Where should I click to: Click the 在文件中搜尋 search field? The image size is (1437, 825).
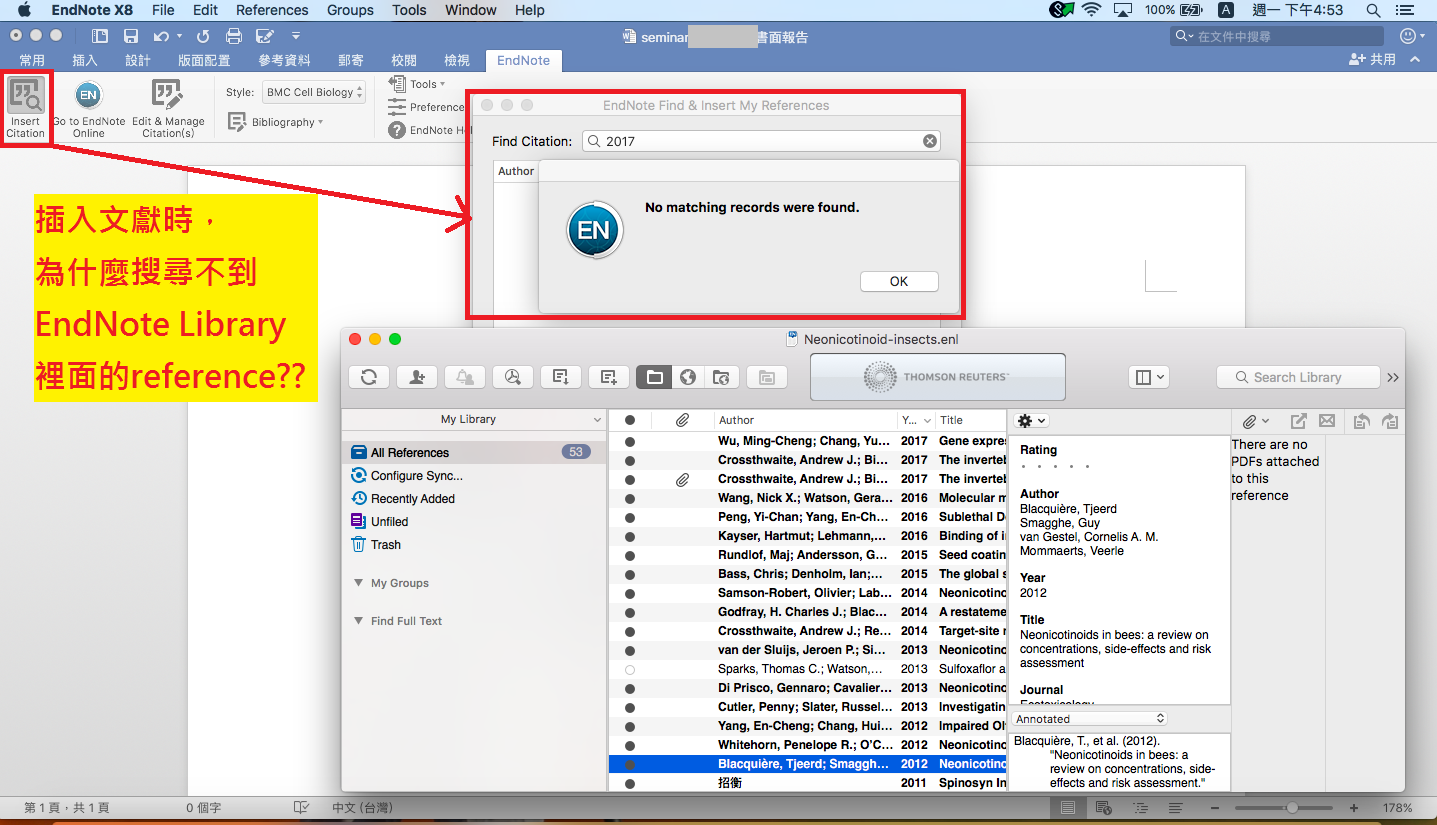[x=1279, y=36]
